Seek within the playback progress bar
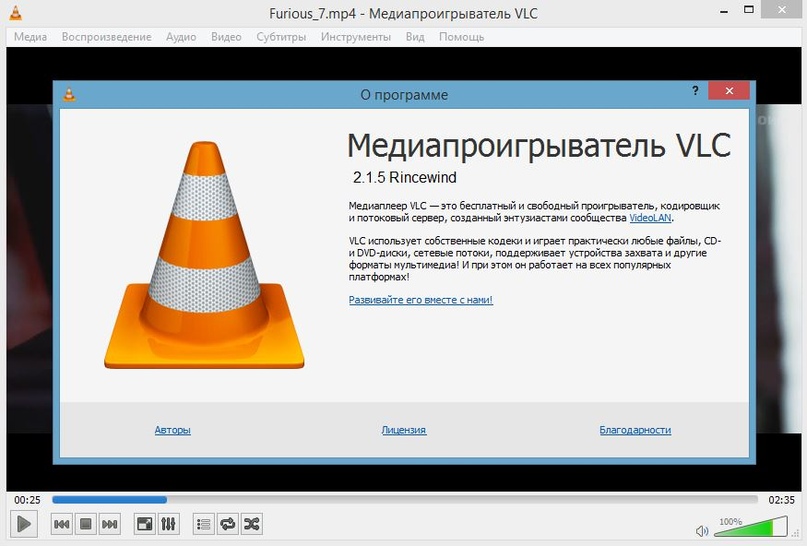 point(405,499)
